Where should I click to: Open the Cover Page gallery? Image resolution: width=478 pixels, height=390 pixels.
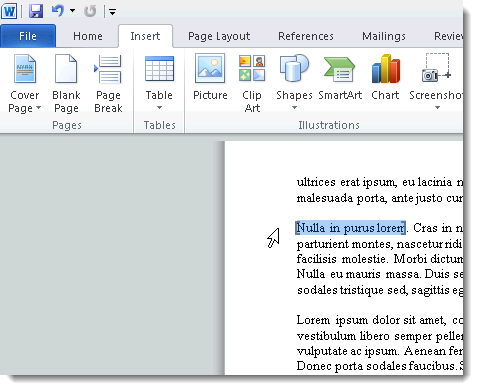coord(24,83)
